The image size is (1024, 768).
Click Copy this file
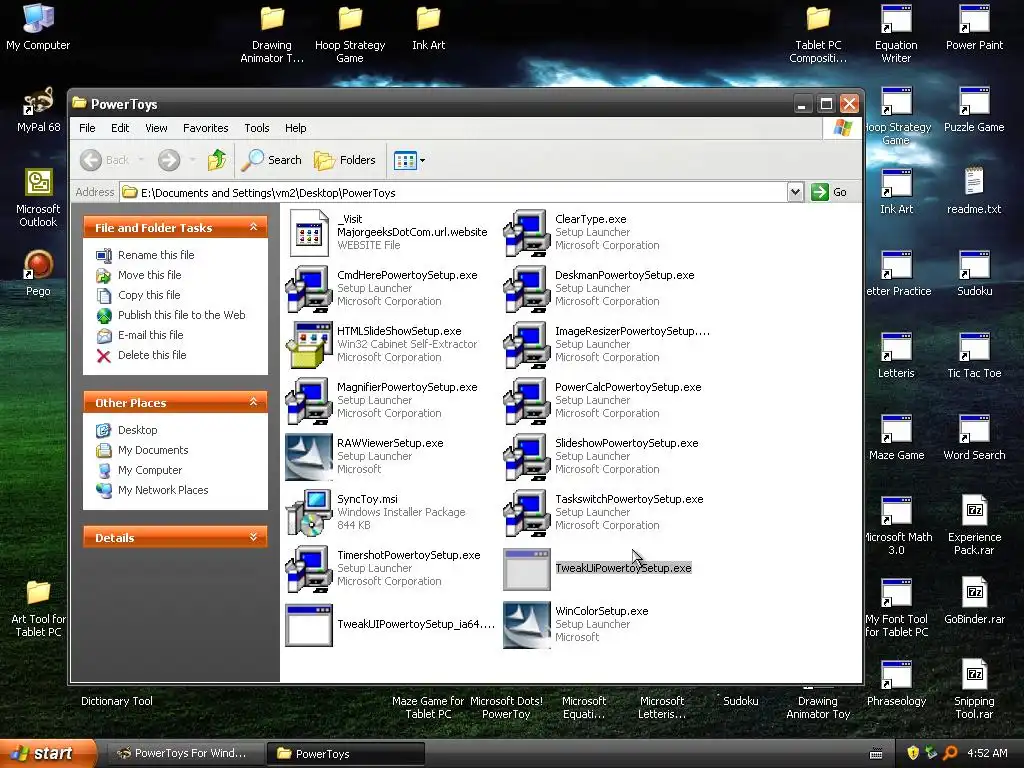point(138,295)
